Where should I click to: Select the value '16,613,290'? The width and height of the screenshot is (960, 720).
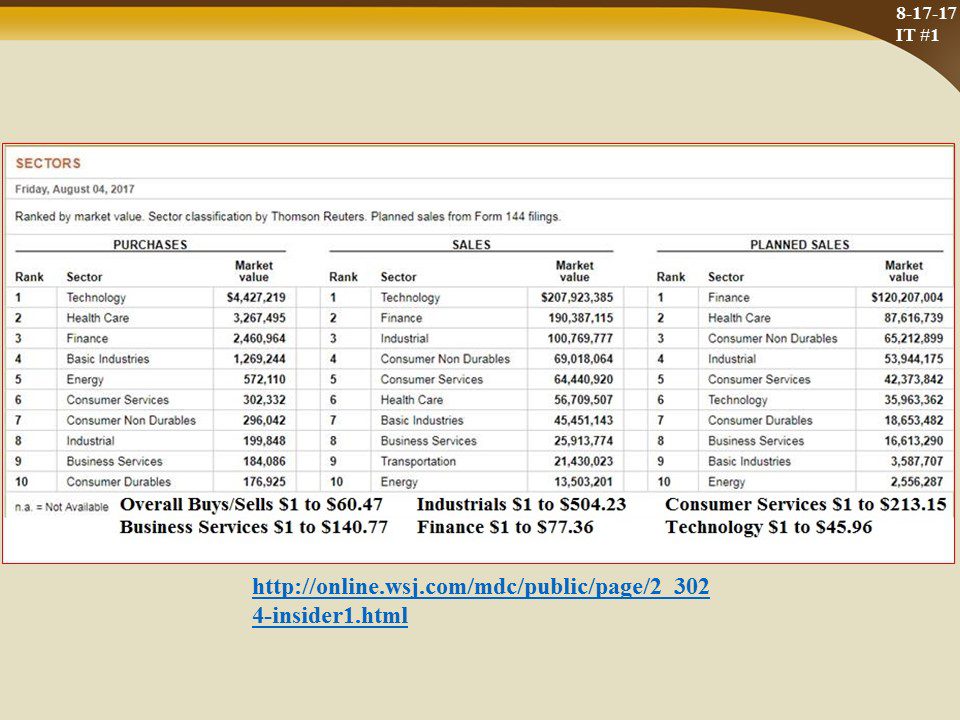913,441
